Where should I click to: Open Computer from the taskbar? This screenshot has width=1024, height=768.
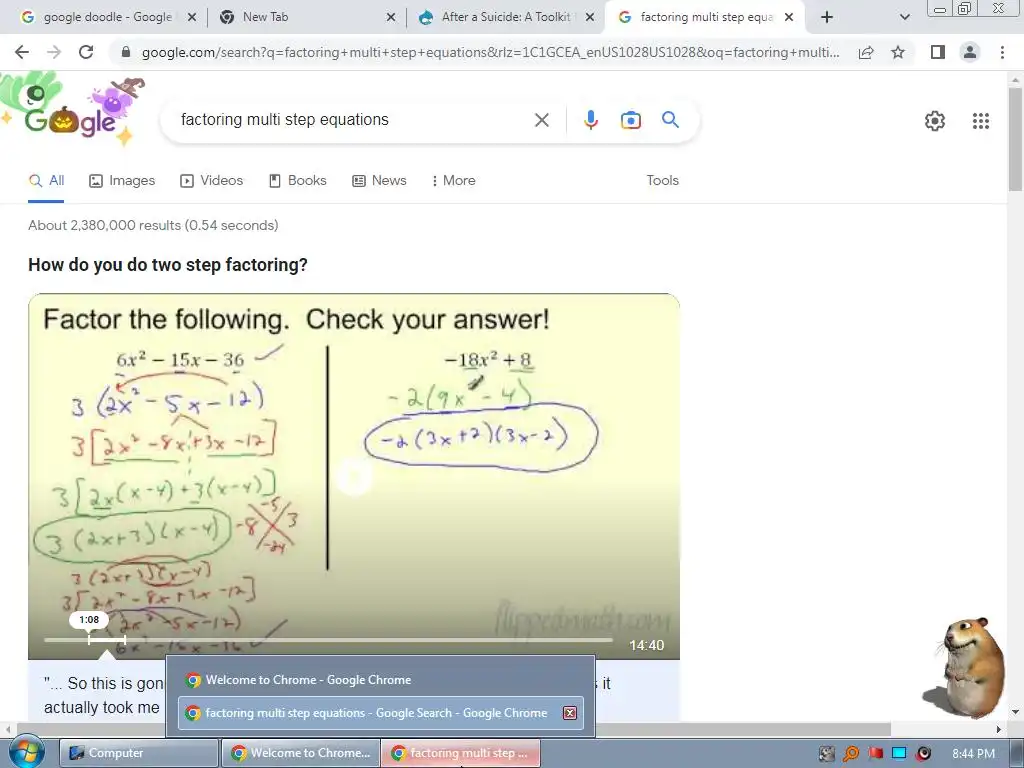[x=139, y=753]
